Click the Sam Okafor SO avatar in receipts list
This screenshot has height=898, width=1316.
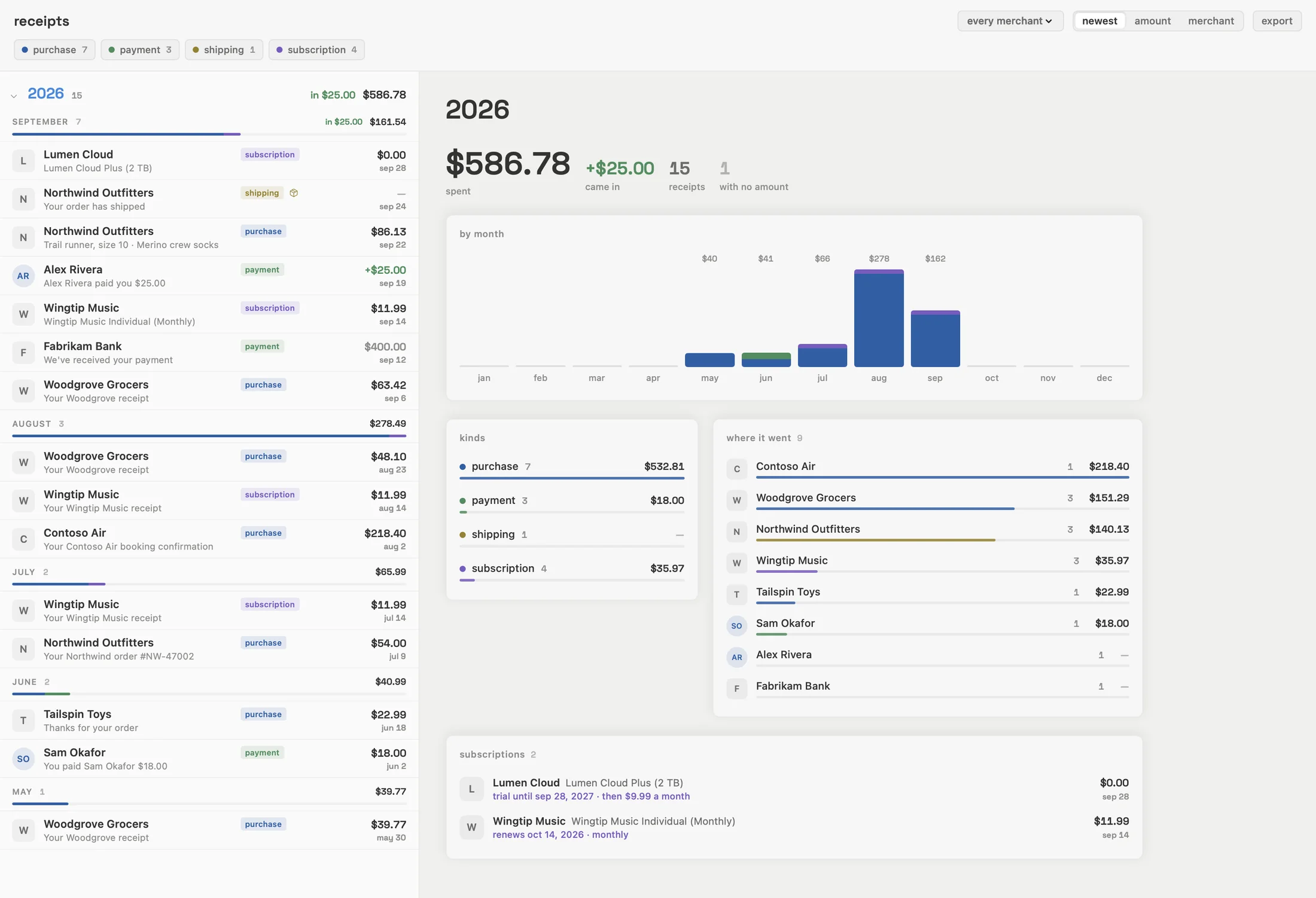pyautogui.click(x=23, y=759)
